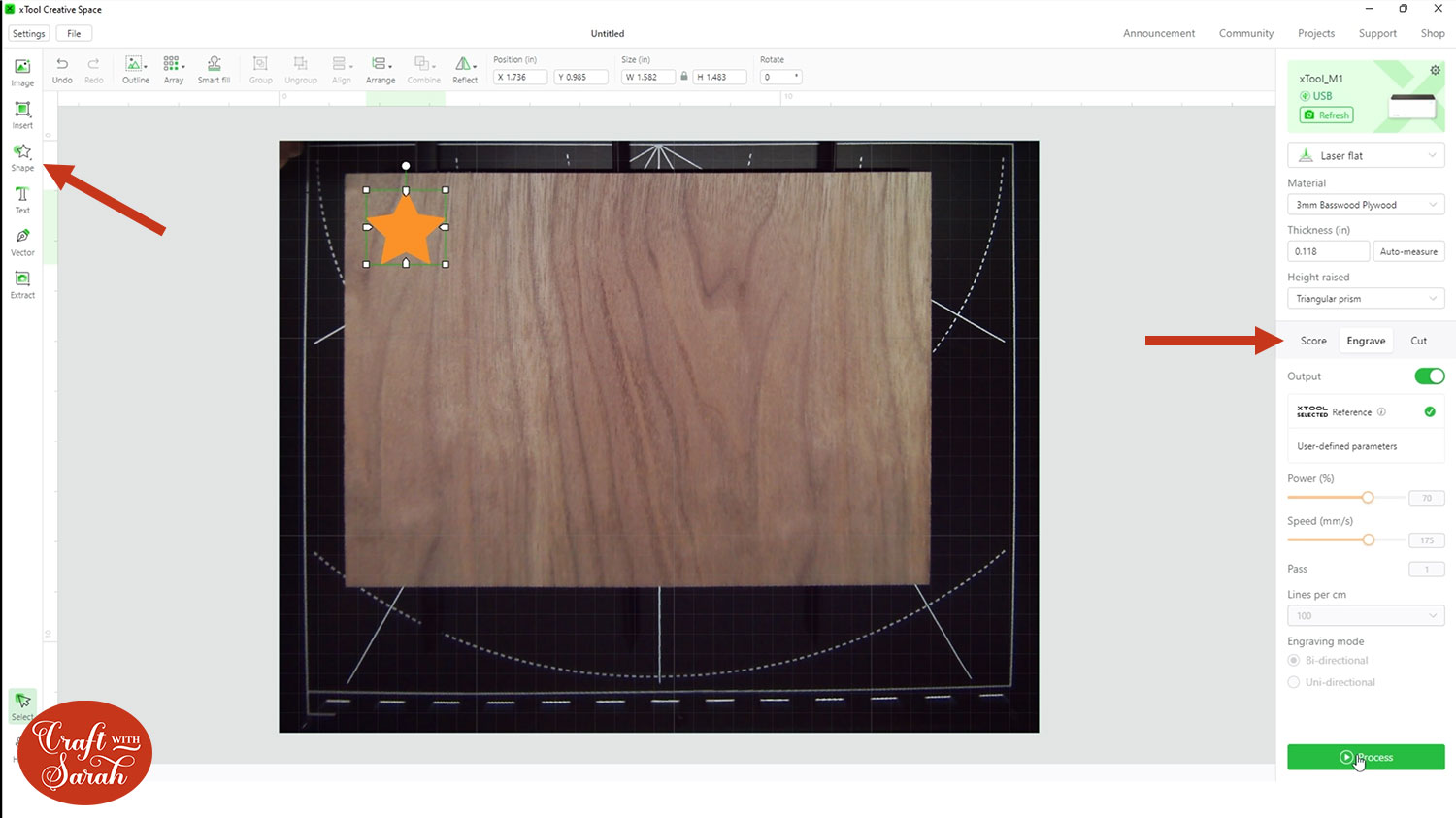Select the orange star shape on canvas
Image resolution: width=1456 pixels, height=818 pixels.
point(406,230)
